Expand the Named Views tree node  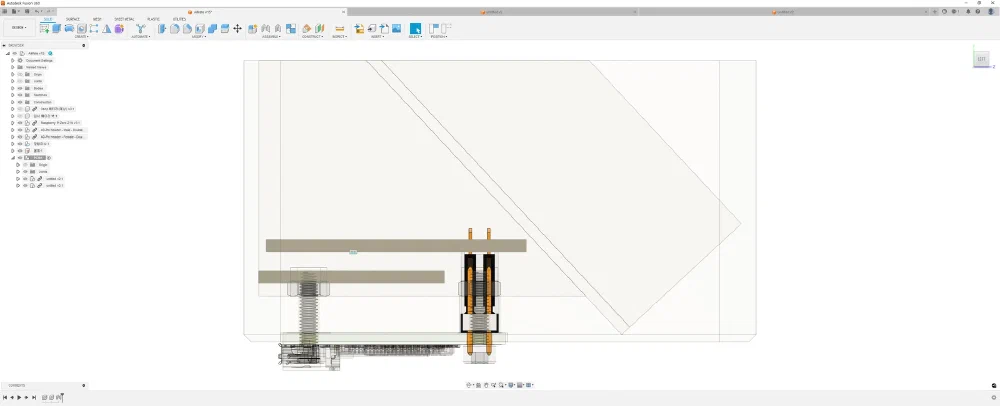coord(13,67)
